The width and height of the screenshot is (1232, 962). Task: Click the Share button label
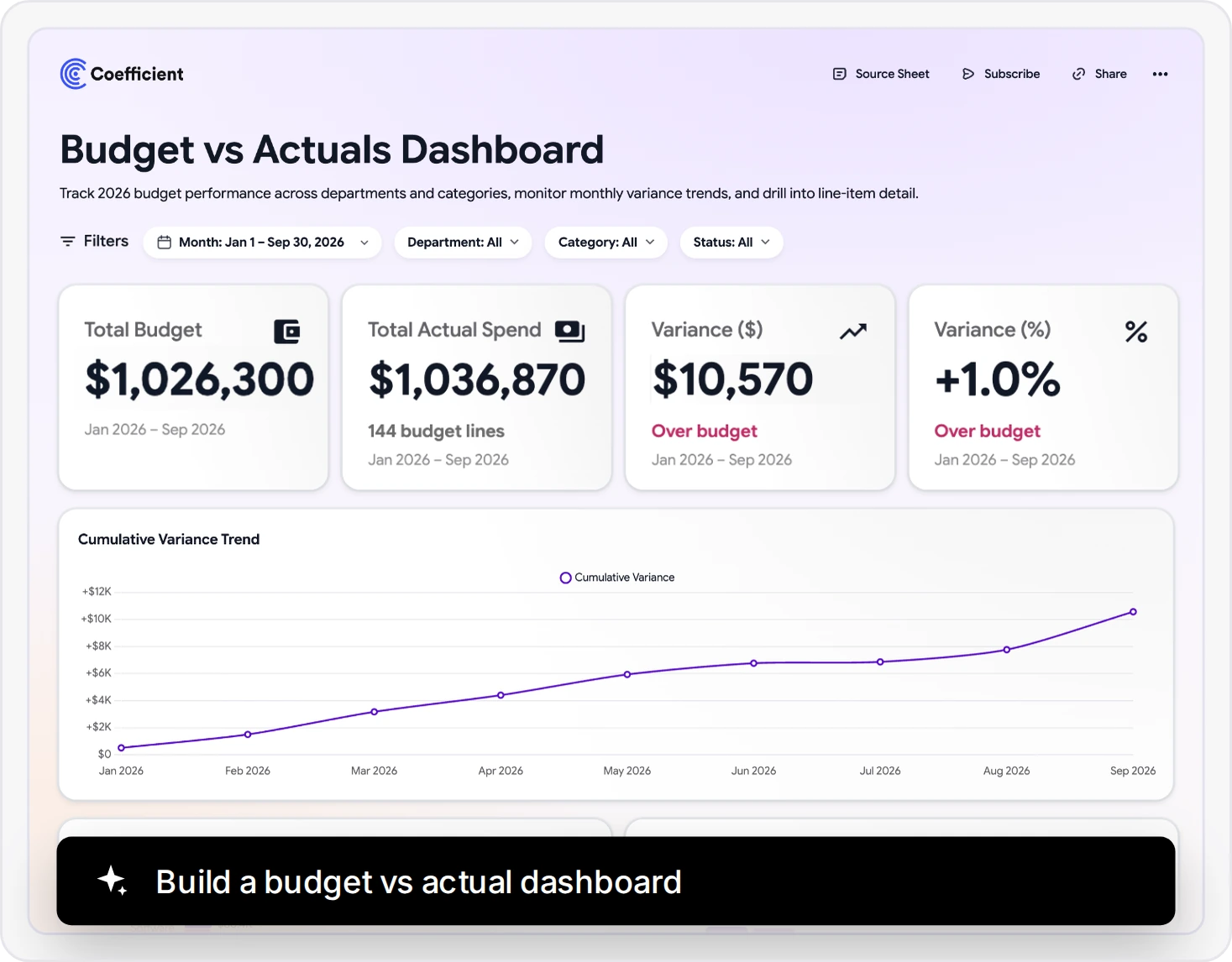(1111, 74)
